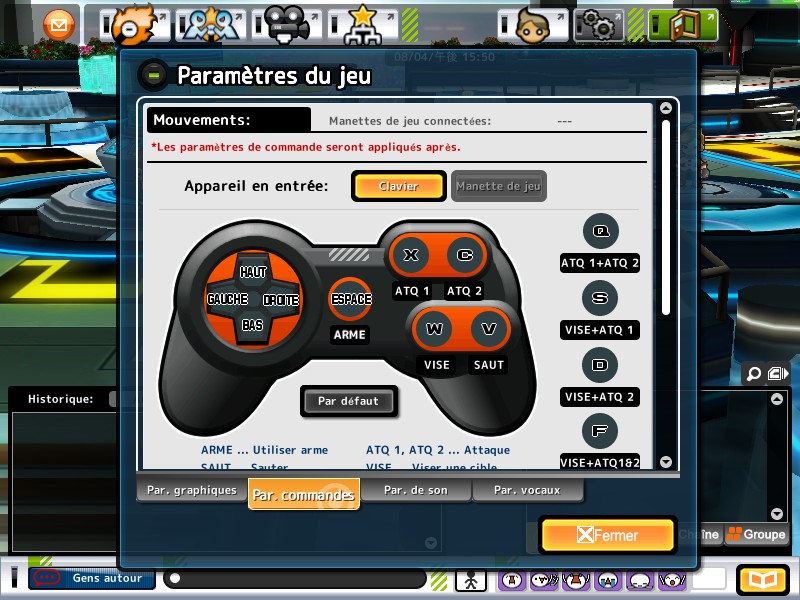
Task: Click the right side panel scroll-down arrow
Action: 777,513
